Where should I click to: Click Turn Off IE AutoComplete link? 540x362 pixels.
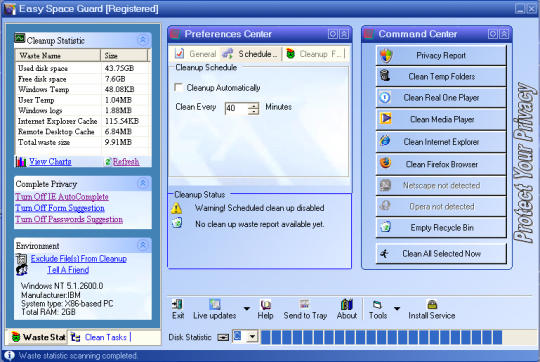pos(62,197)
